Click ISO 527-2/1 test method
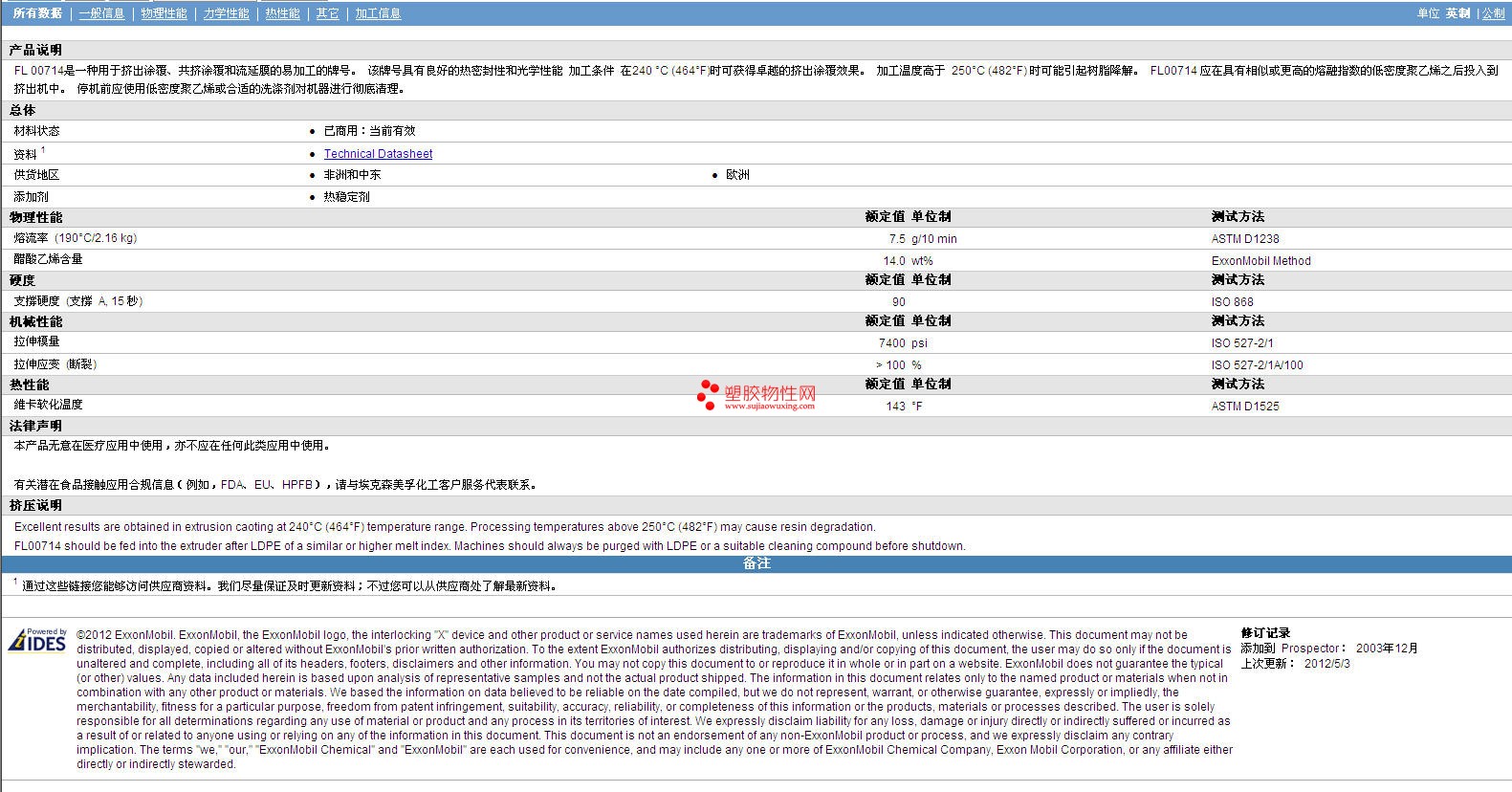Viewport: 1512px width, 792px height. coord(1242,343)
